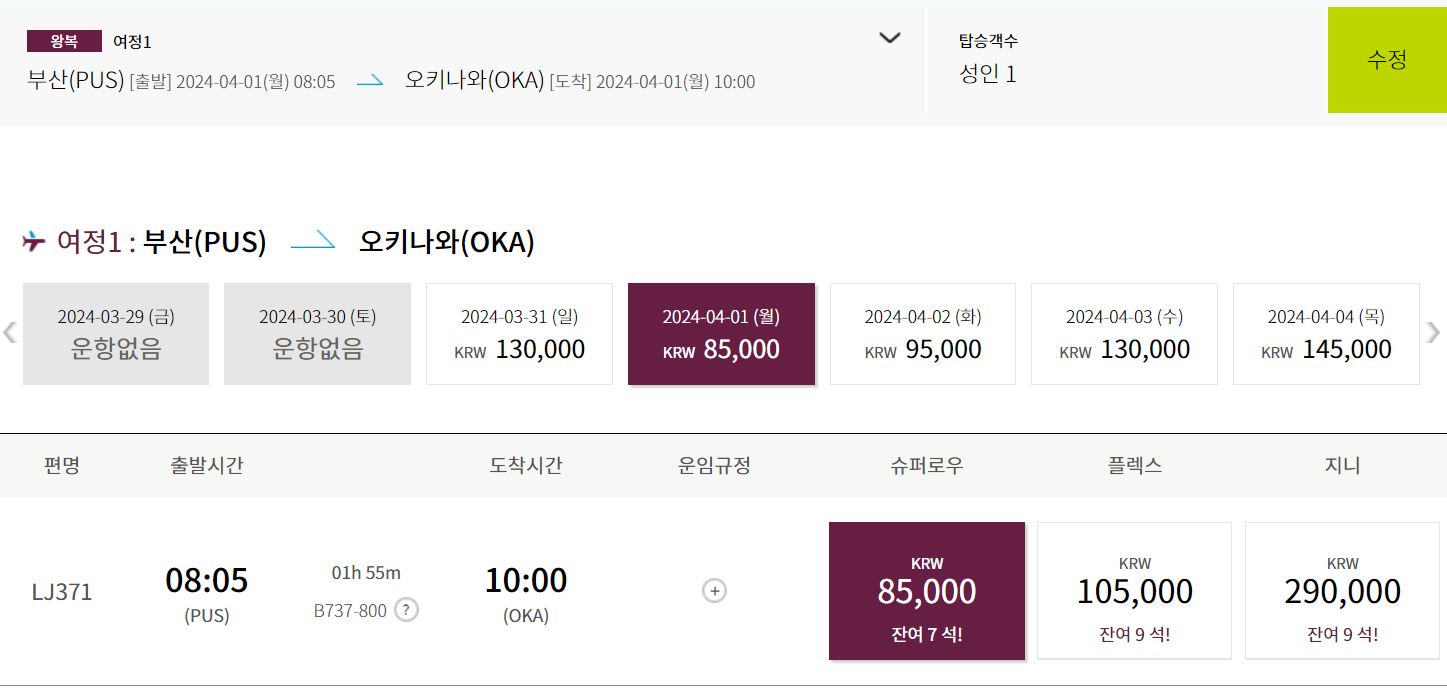Click the 수정 modify button
Screen dimensions: 1447x697
coord(1387,60)
